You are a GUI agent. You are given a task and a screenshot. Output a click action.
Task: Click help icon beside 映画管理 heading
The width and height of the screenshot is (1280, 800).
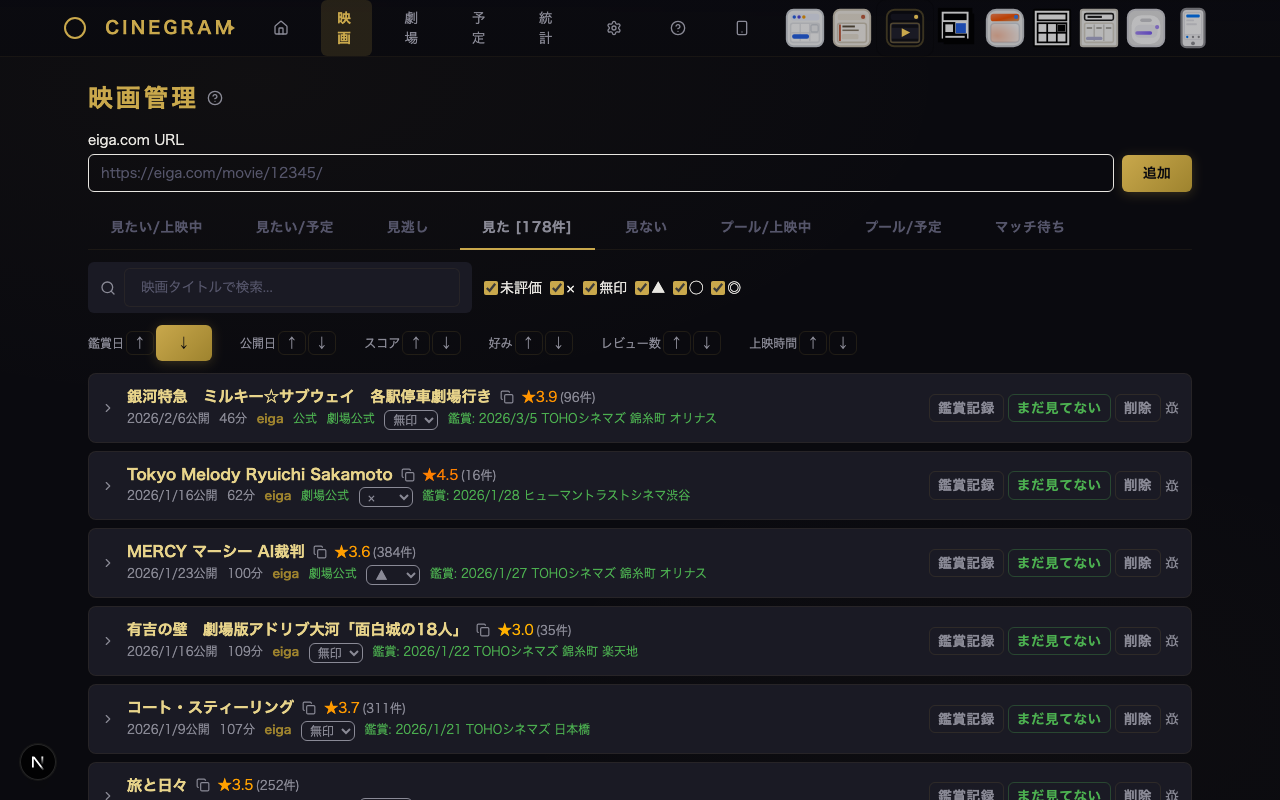215,98
